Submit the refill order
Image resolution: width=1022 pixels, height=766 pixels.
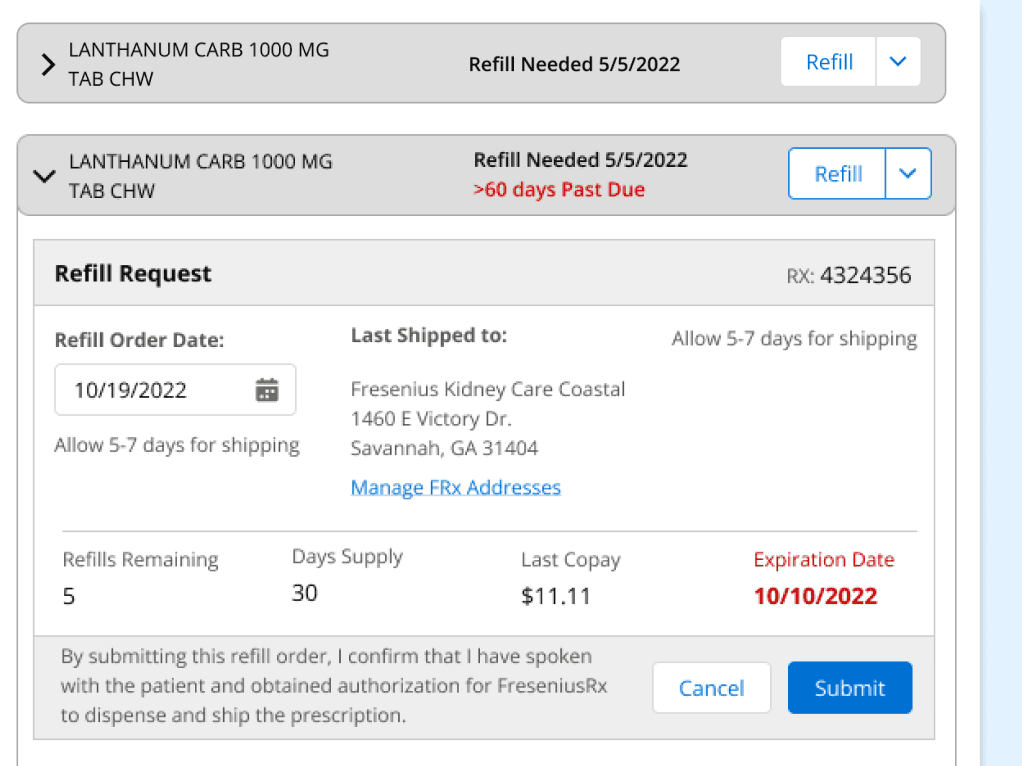pyautogui.click(x=849, y=688)
